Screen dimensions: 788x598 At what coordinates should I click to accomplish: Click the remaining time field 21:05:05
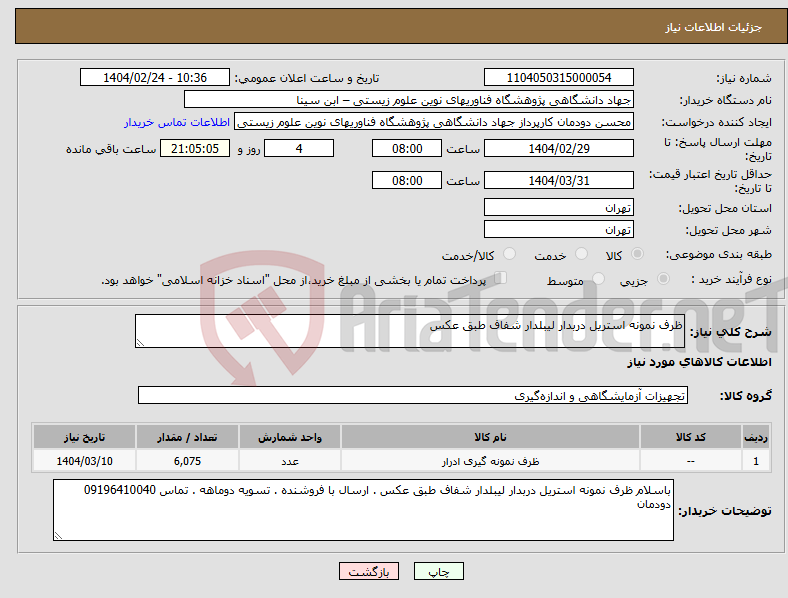195,148
